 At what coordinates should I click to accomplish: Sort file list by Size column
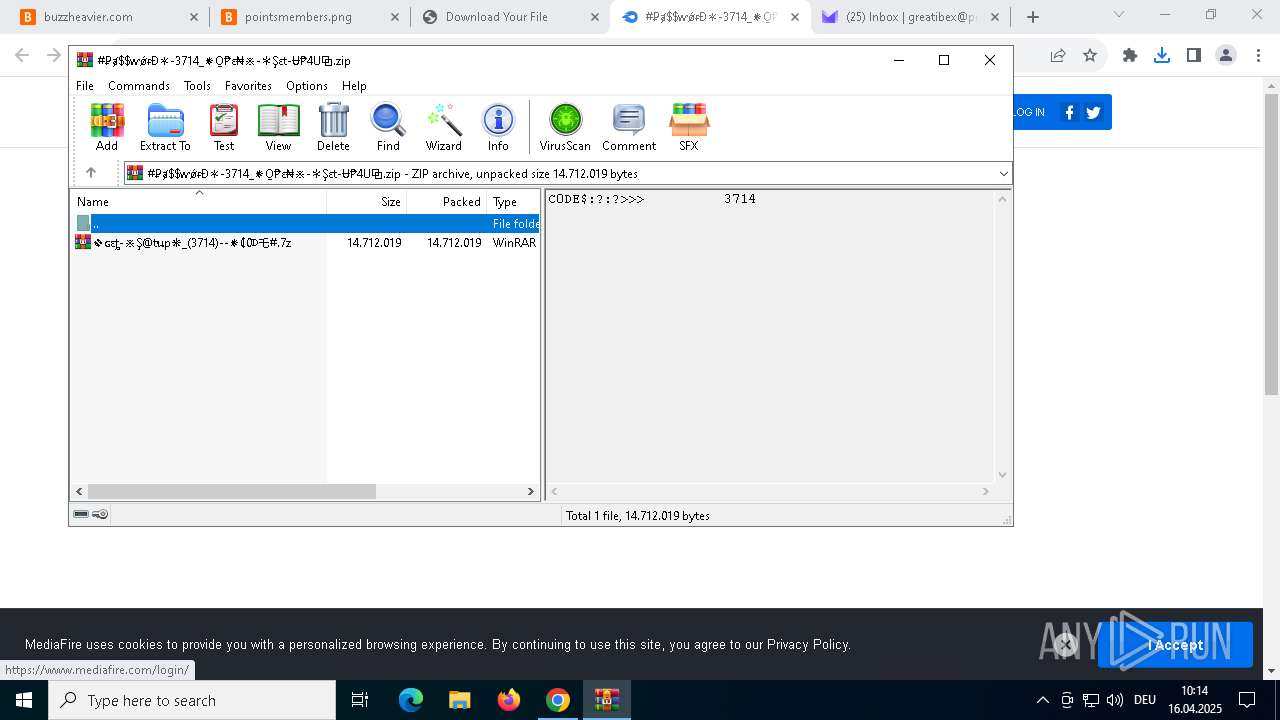click(367, 201)
